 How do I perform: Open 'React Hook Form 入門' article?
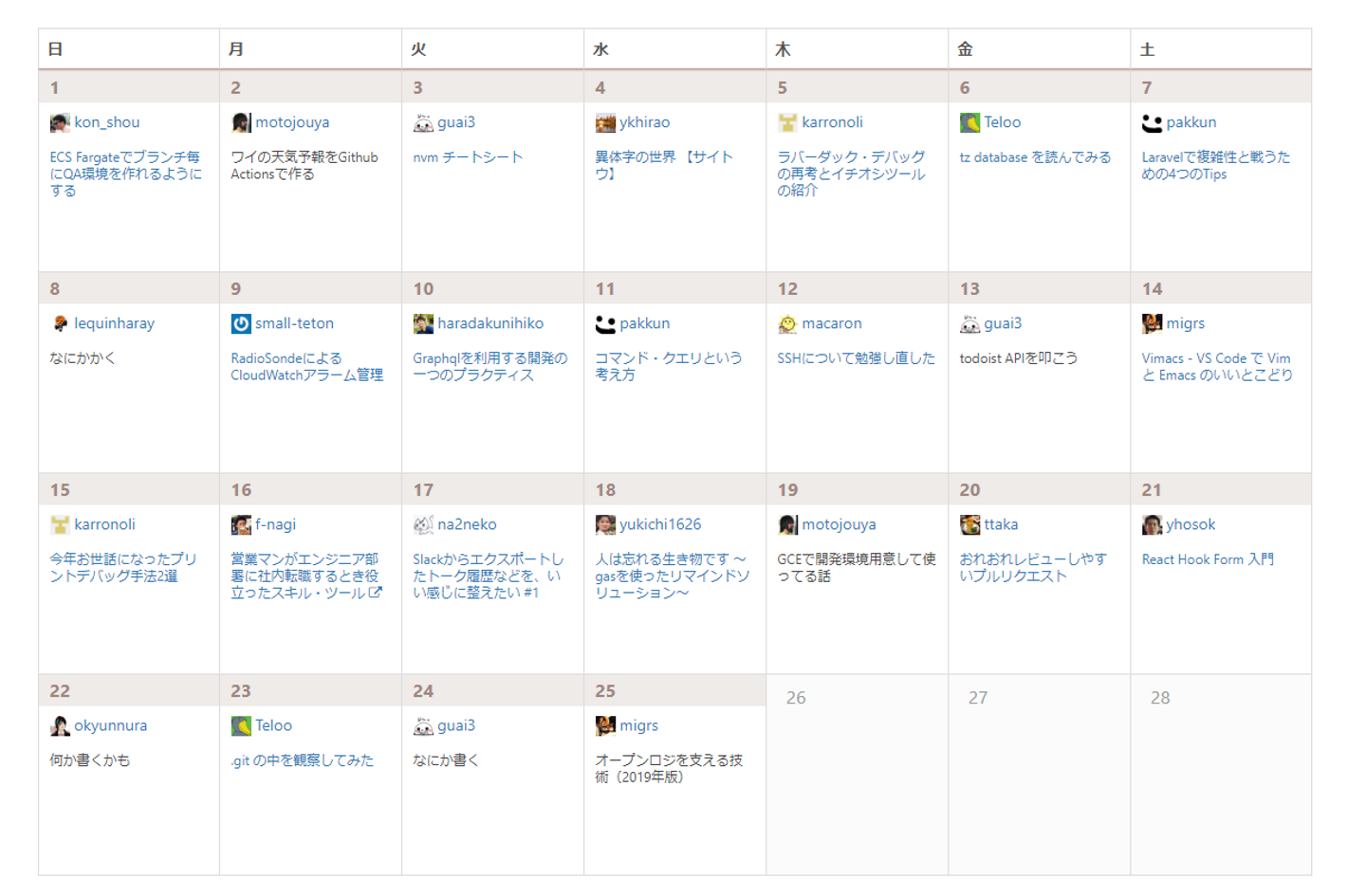pyautogui.click(x=1208, y=559)
